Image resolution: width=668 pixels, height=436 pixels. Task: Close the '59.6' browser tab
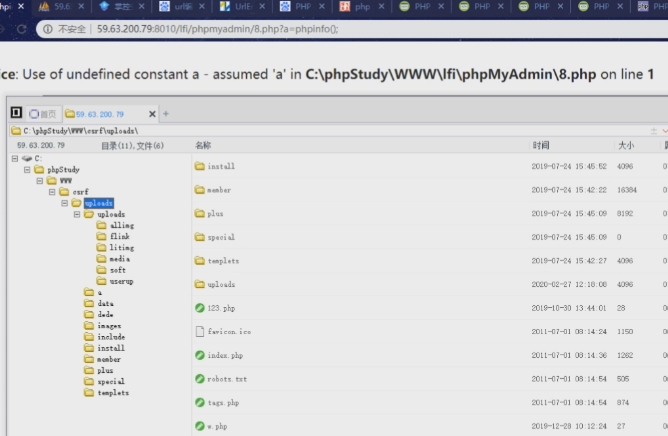[81, 6]
